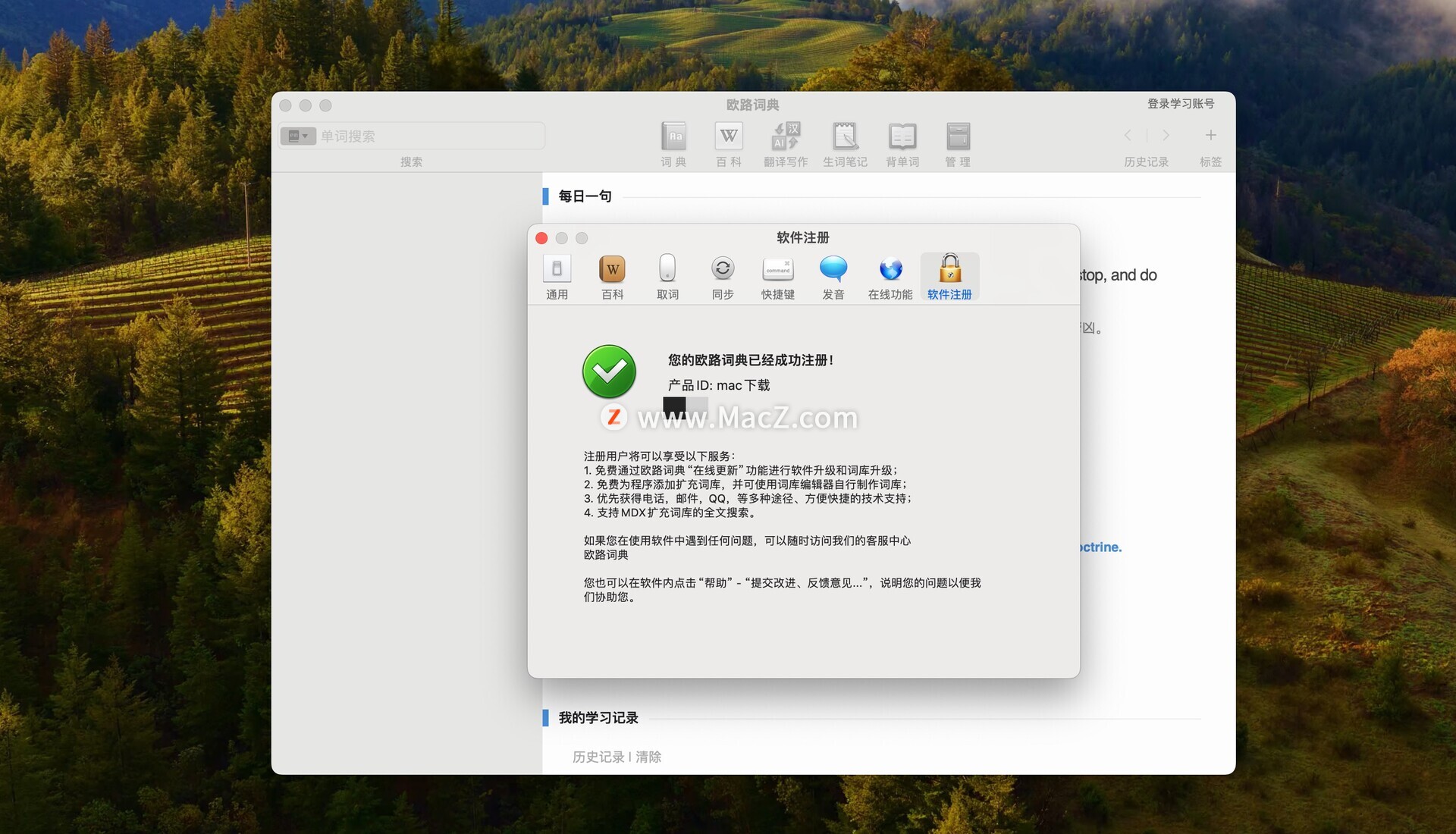Click the 每日一句 section heading
The height and width of the screenshot is (834, 1456).
(x=585, y=196)
